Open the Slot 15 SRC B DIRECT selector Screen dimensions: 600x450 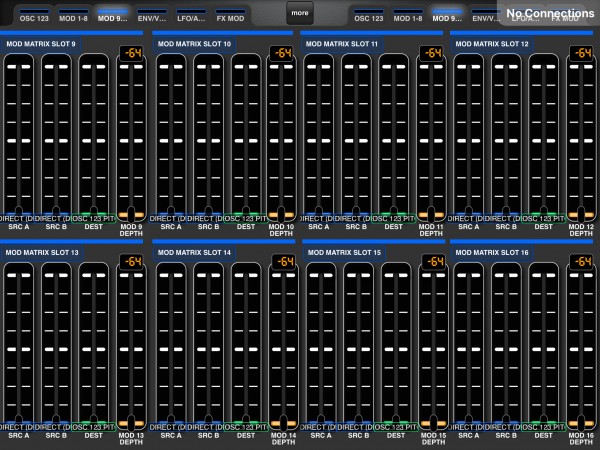point(355,427)
